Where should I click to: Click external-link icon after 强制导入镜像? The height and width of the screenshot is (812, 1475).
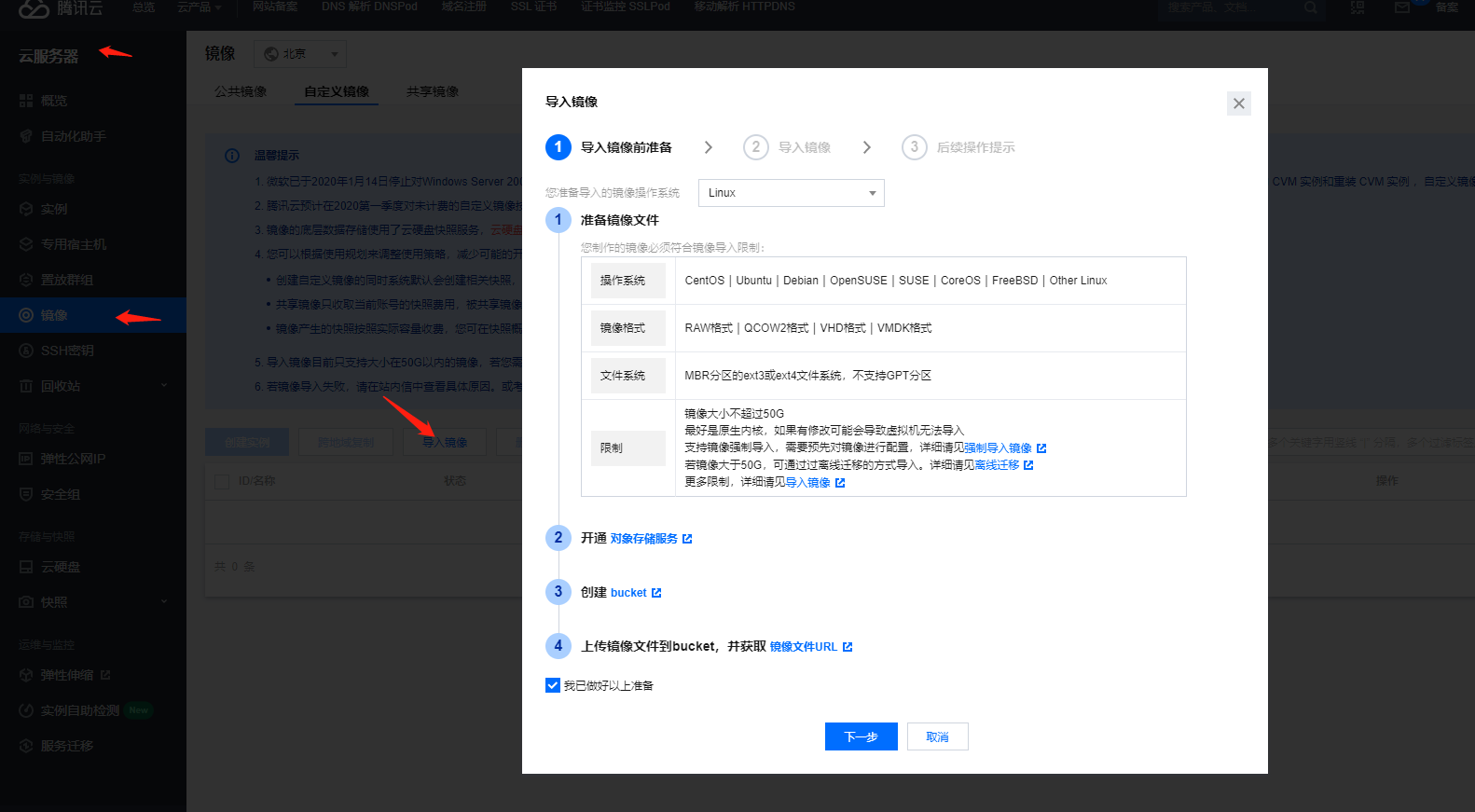pos(1041,448)
